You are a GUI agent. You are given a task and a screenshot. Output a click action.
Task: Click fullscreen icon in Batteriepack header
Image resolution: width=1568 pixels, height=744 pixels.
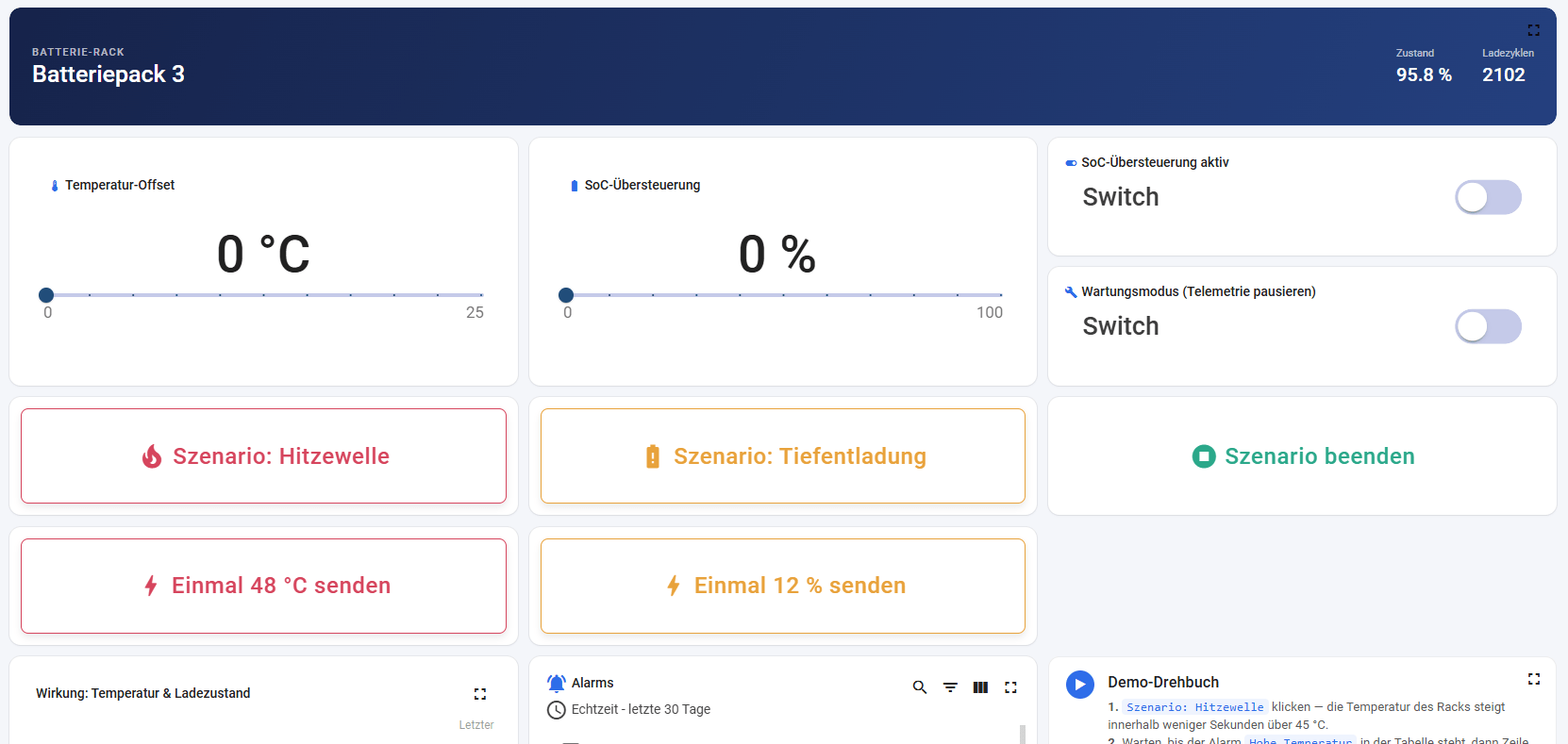1534,30
